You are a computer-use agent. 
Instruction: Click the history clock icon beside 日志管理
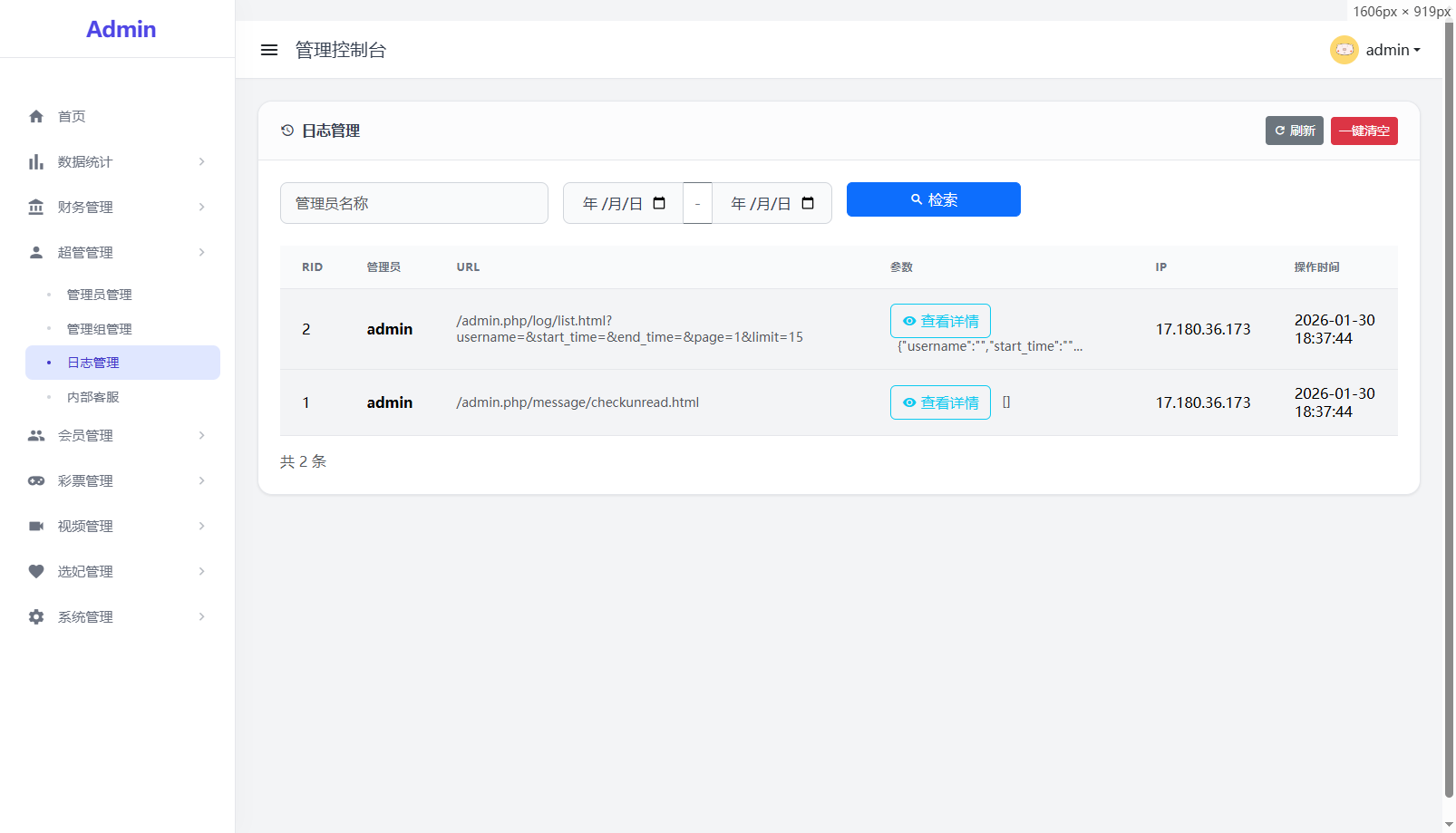click(x=287, y=131)
